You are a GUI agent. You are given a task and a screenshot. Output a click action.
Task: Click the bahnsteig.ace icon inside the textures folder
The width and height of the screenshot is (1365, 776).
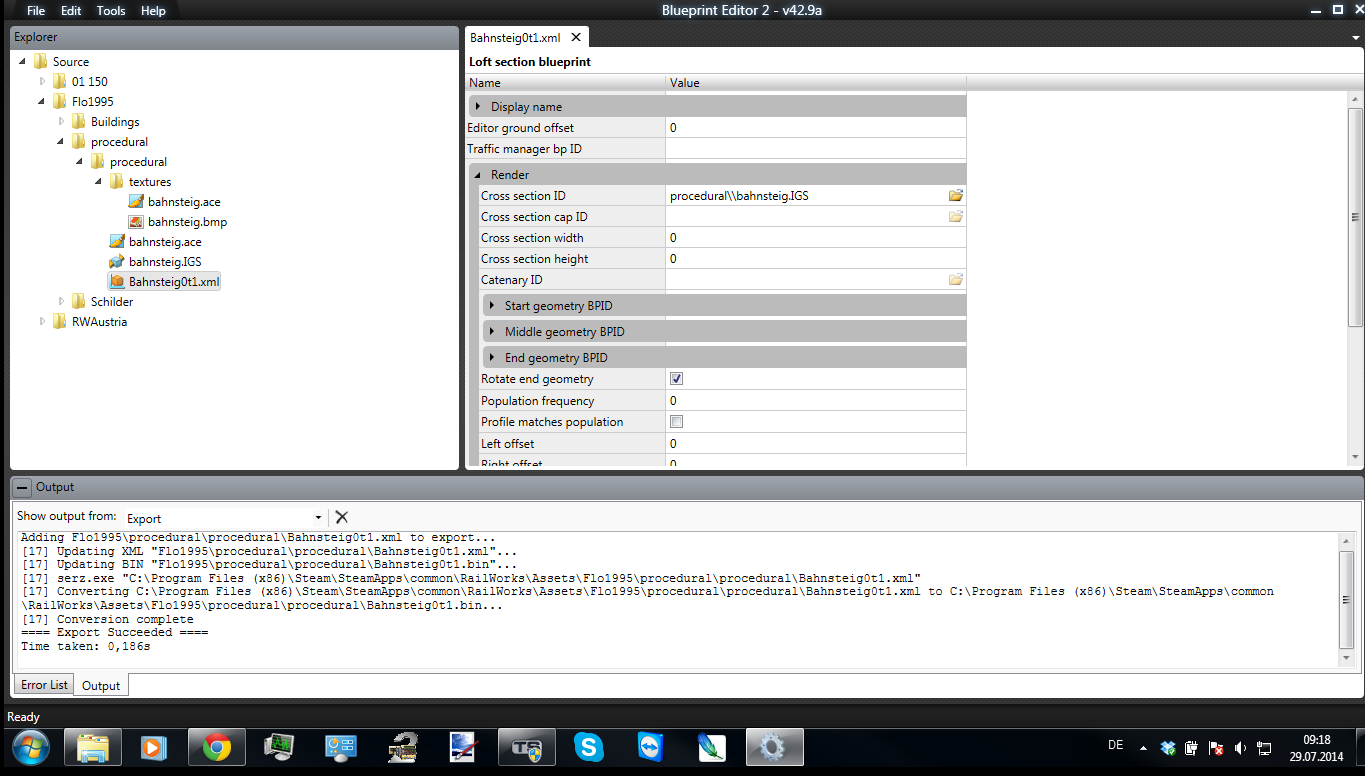[x=137, y=201]
